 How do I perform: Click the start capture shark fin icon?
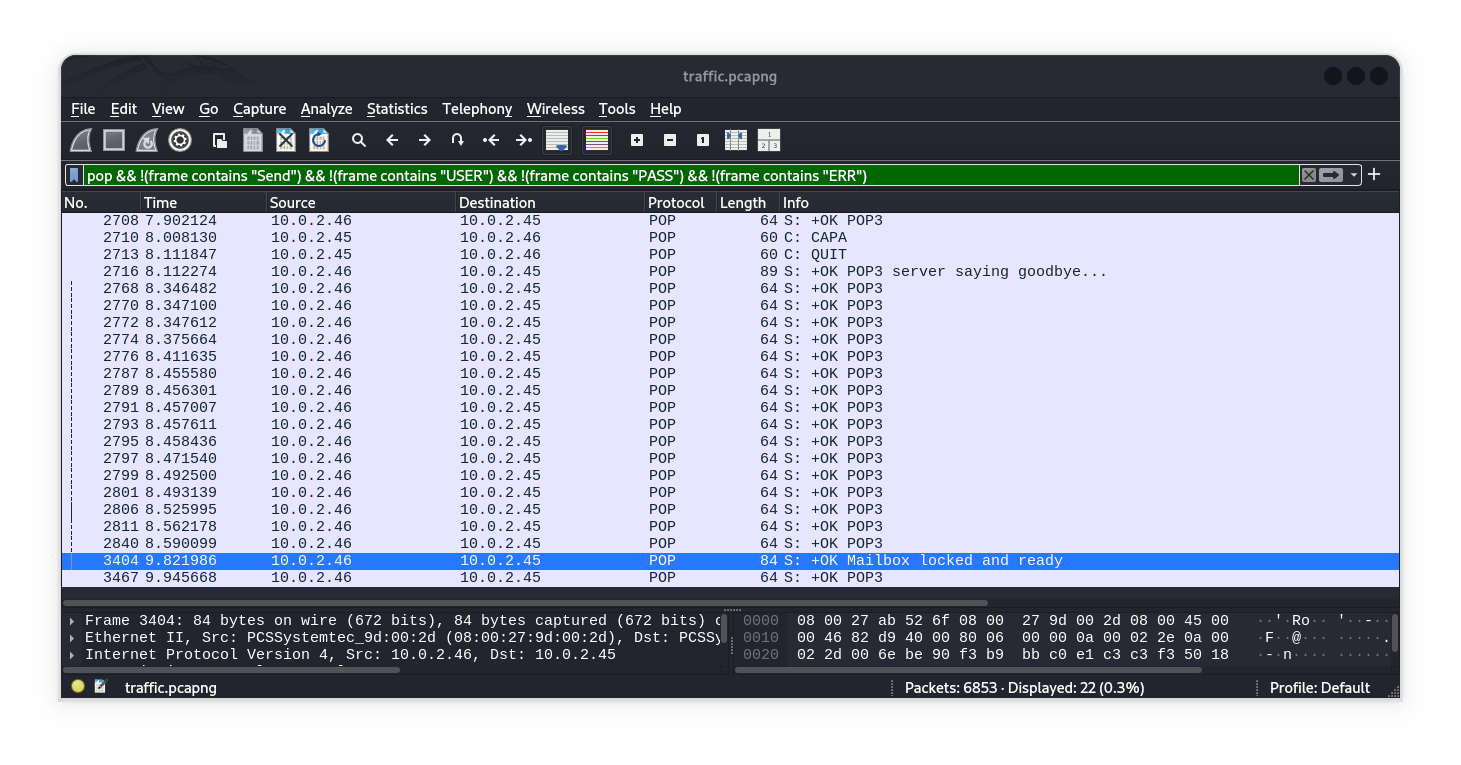81,140
